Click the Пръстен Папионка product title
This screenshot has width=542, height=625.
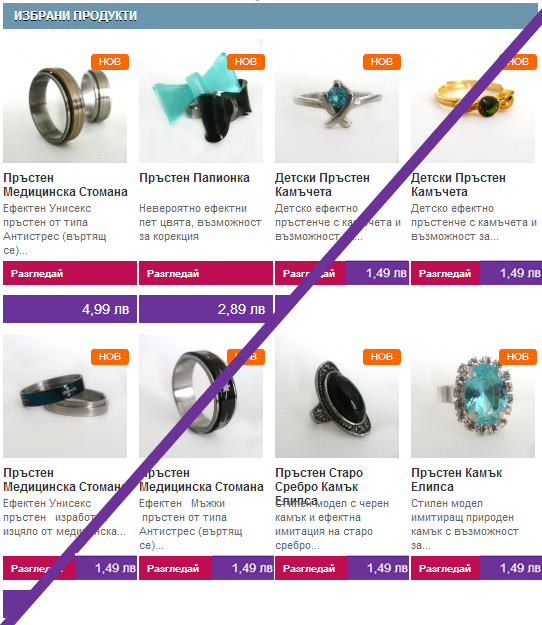[194, 178]
